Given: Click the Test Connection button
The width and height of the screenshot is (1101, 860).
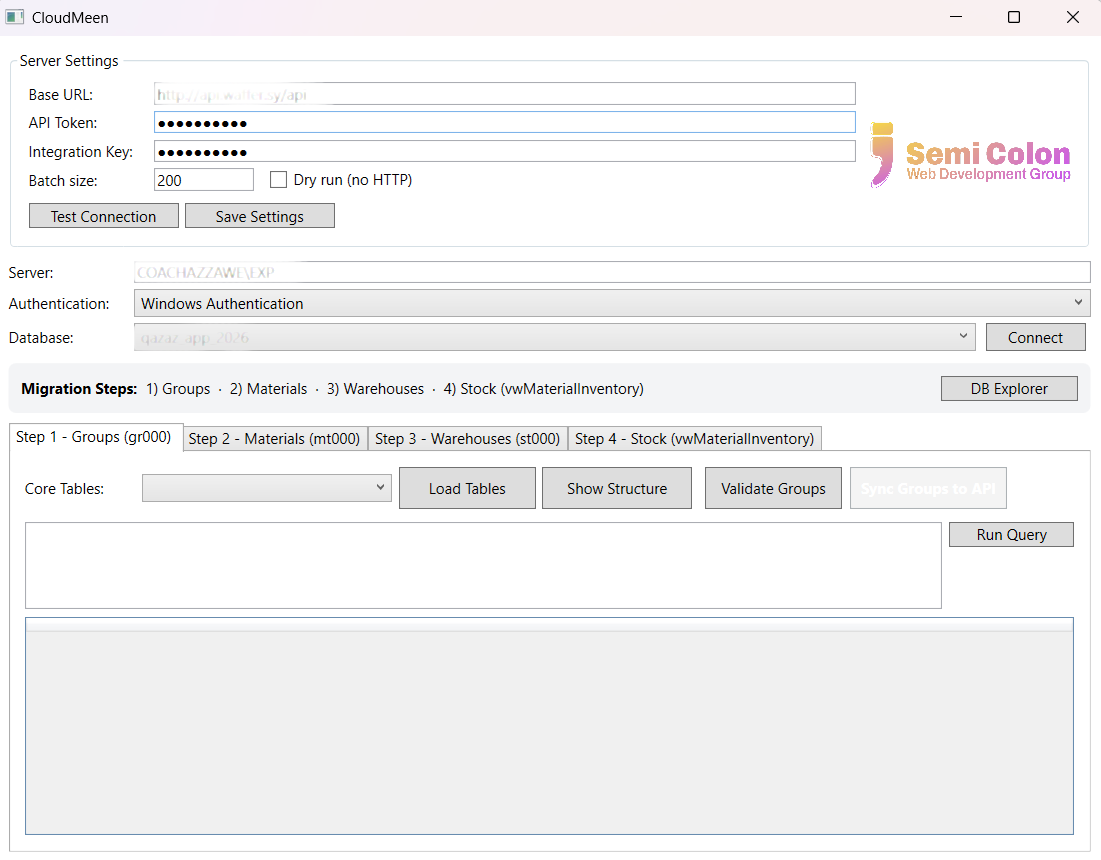Looking at the screenshot, I should coord(104,216).
